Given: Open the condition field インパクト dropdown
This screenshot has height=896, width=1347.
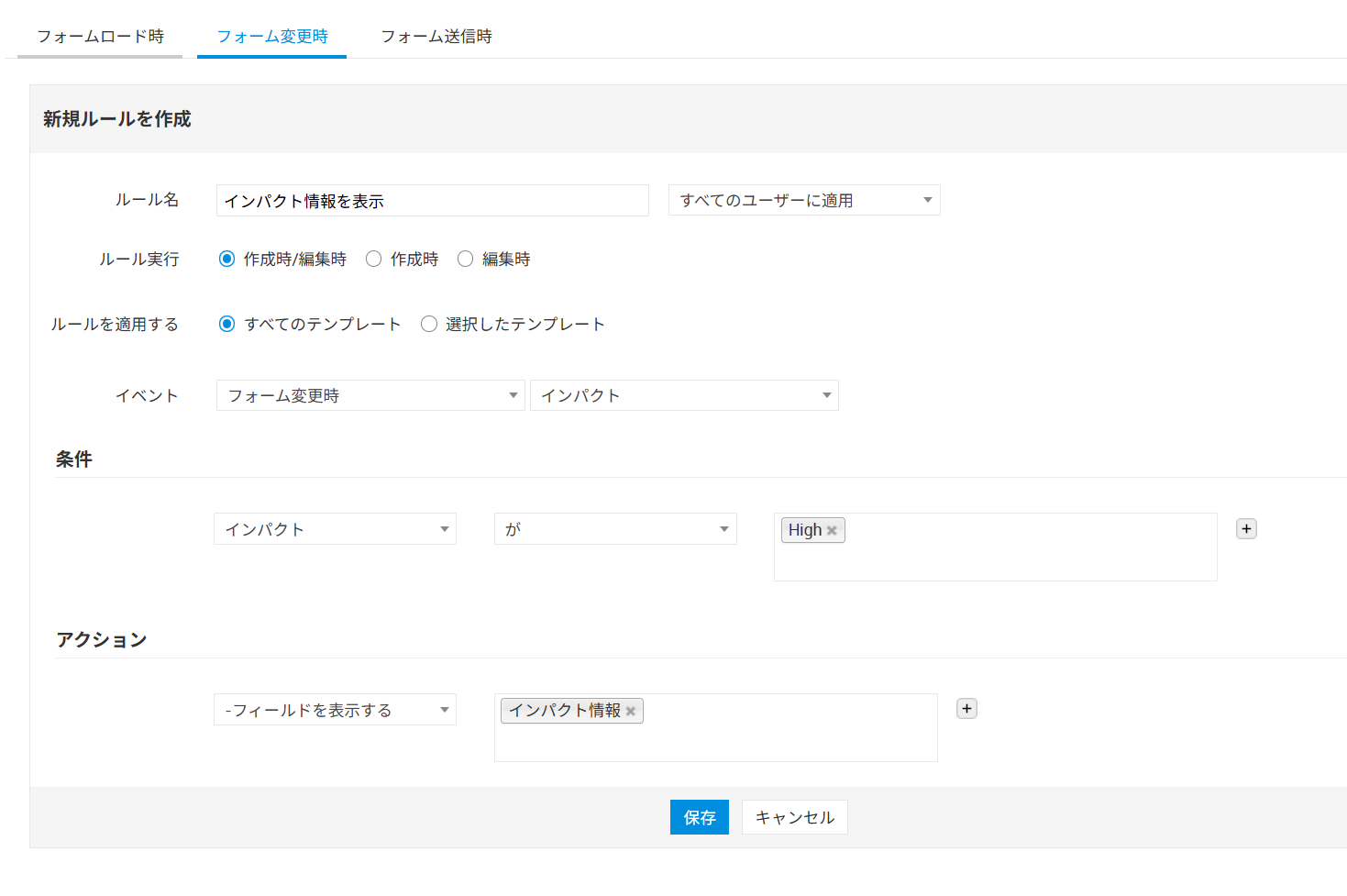Looking at the screenshot, I should click(x=335, y=529).
